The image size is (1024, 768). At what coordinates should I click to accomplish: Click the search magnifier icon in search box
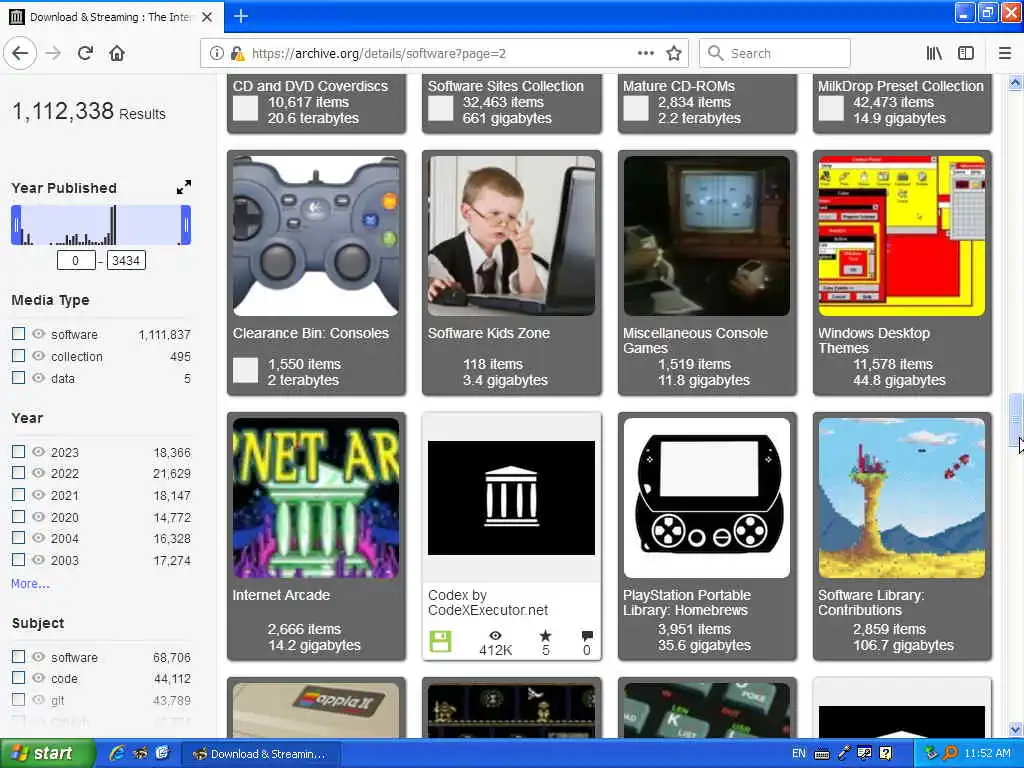click(716, 53)
